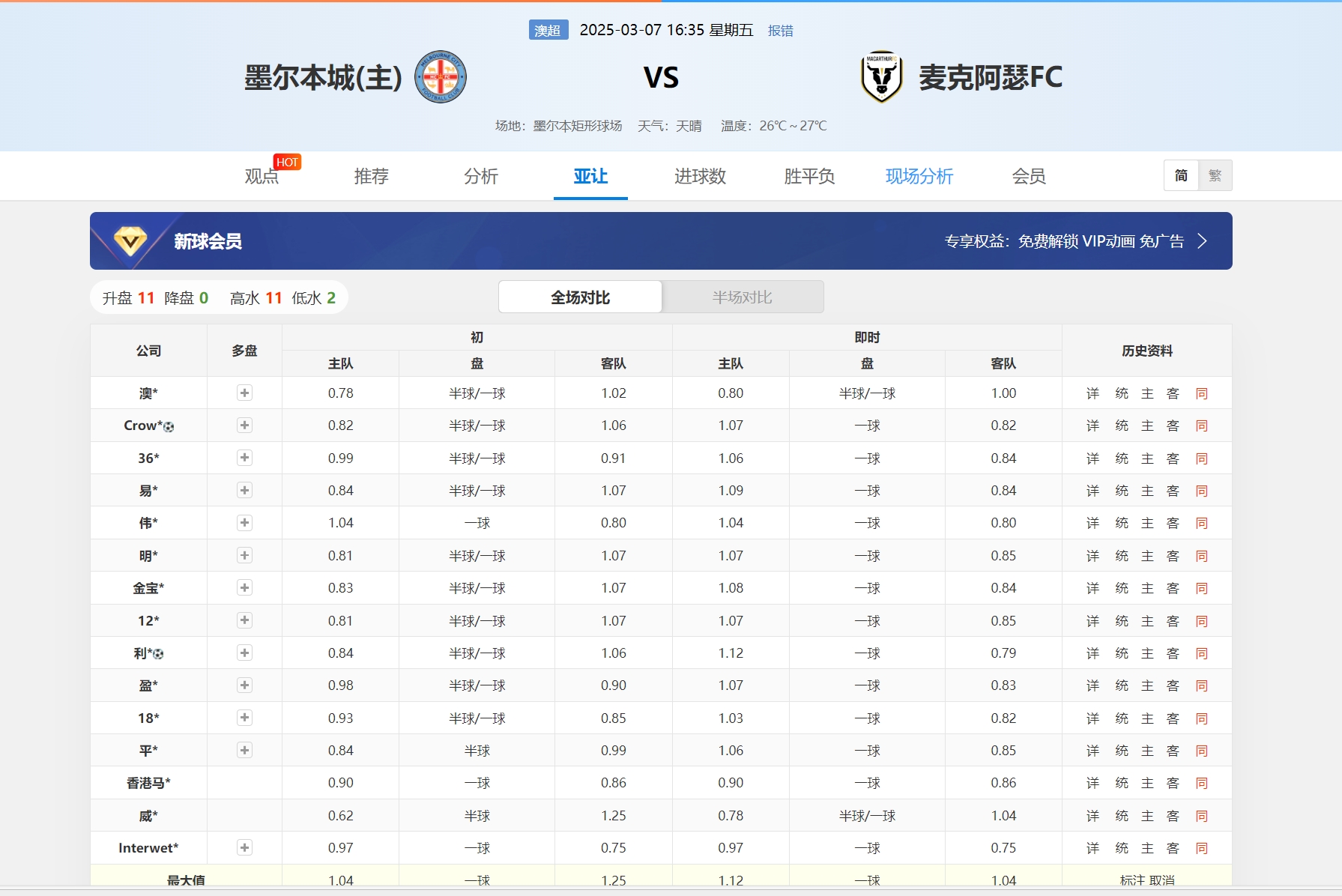Expand multi-handicap plus for 澳* row

244,393
